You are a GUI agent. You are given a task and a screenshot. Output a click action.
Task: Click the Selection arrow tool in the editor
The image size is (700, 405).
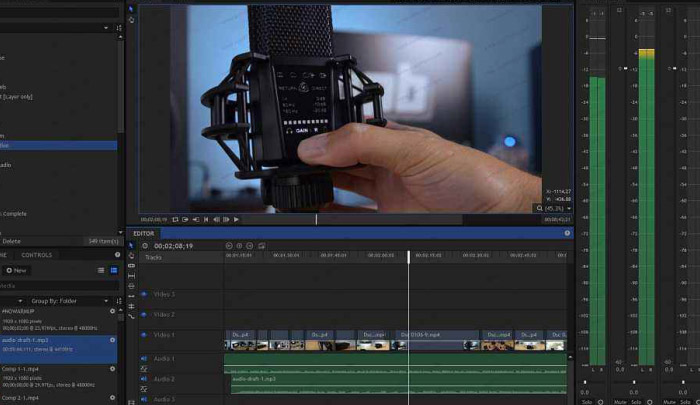pos(131,245)
